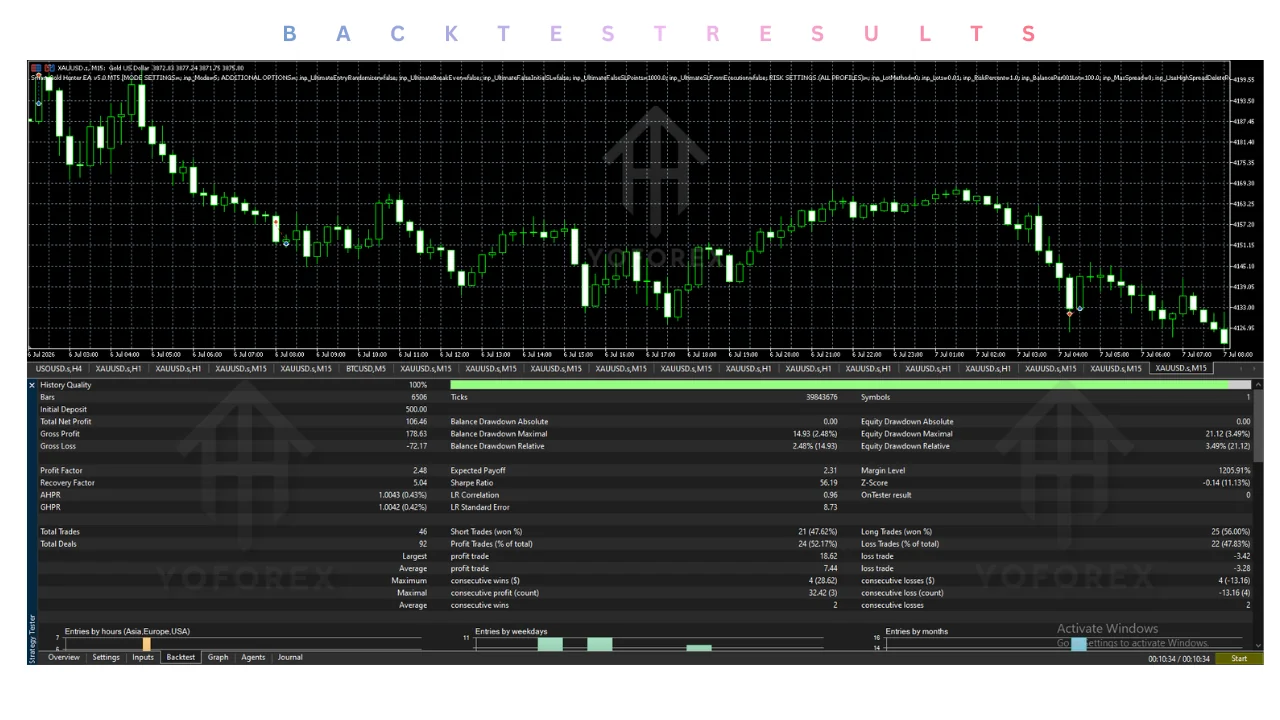
Task: Click the Profit Factor value 2.48
Action: pos(419,471)
